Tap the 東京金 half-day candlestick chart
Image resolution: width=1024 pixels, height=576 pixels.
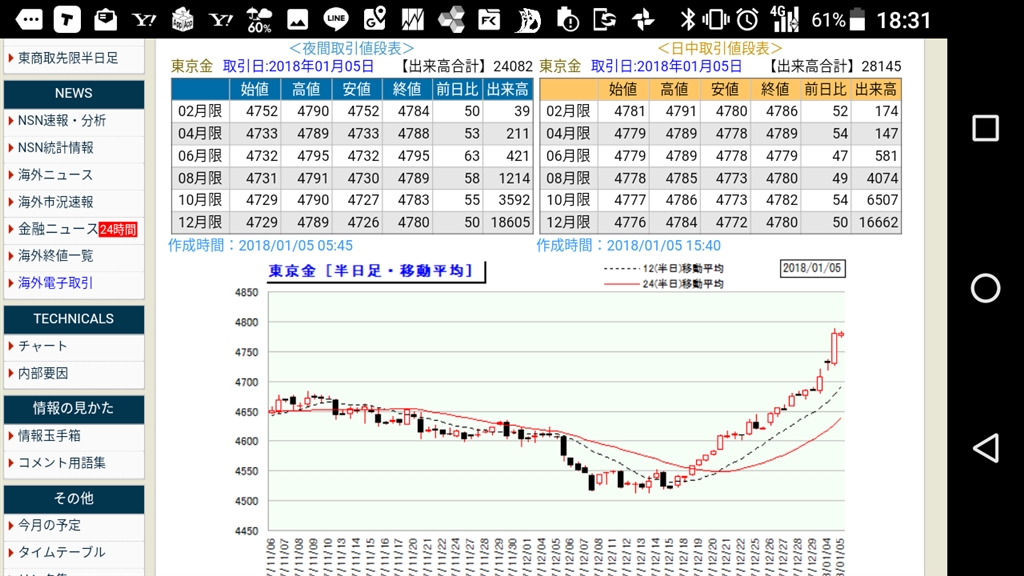pyautogui.click(x=556, y=420)
